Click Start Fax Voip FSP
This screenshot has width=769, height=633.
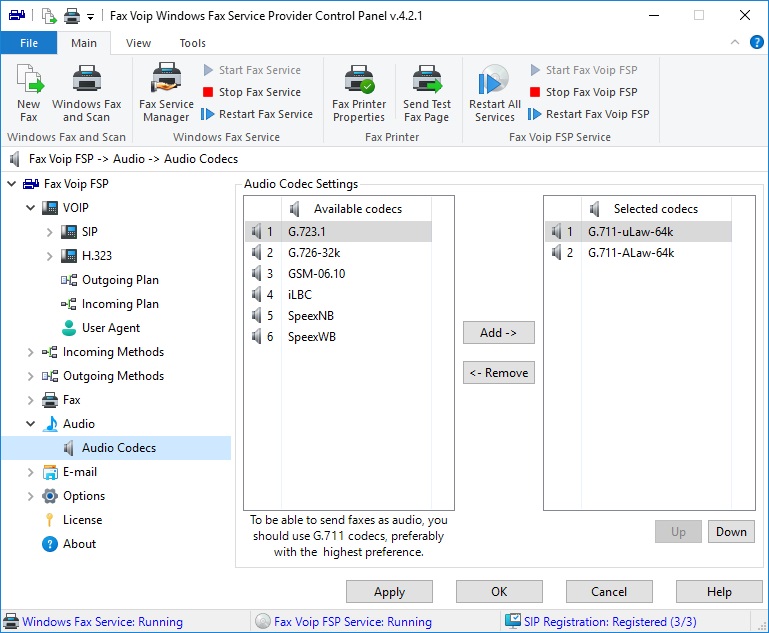click(x=584, y=70)
